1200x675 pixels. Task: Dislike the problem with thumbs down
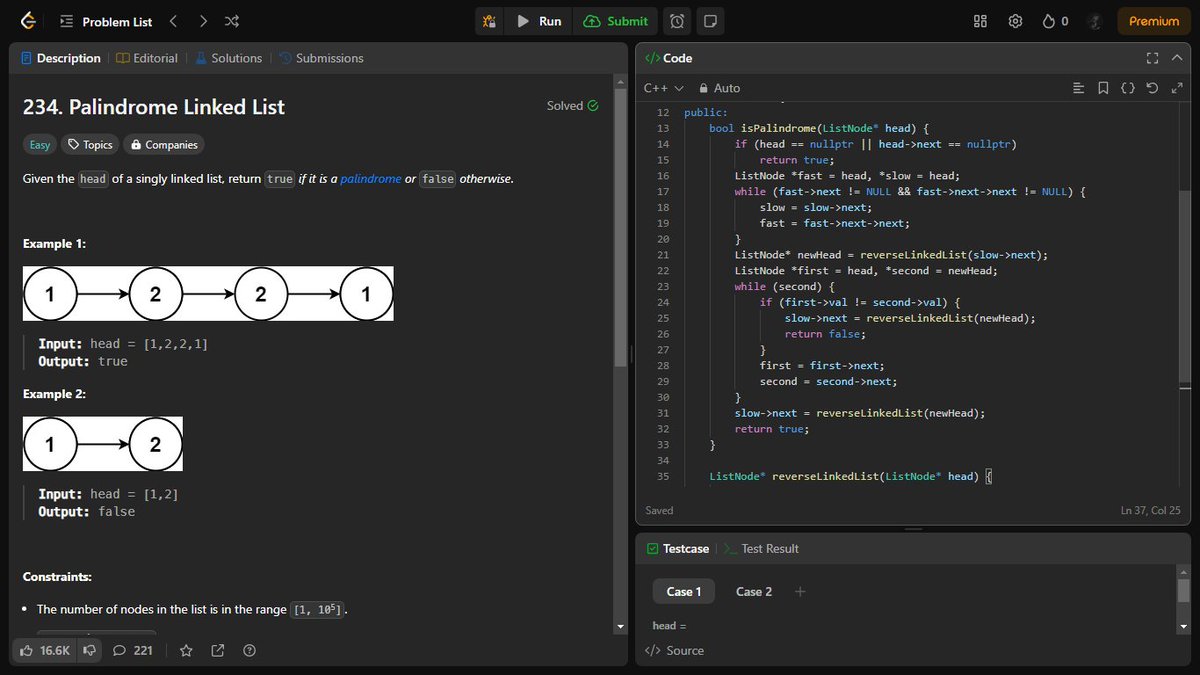[89, 650]
